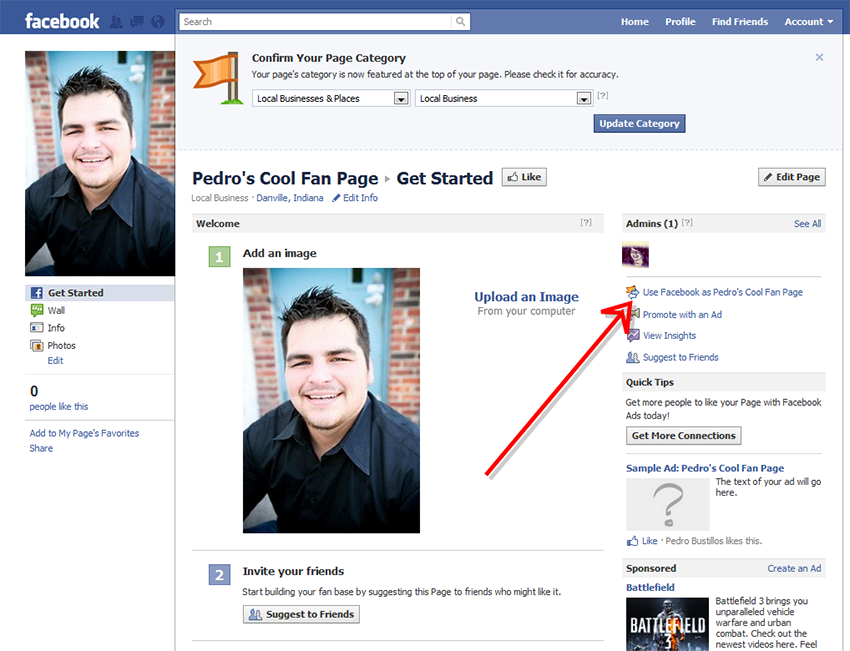Click the people like this link
Screen dimensions: 850x651
59,407
